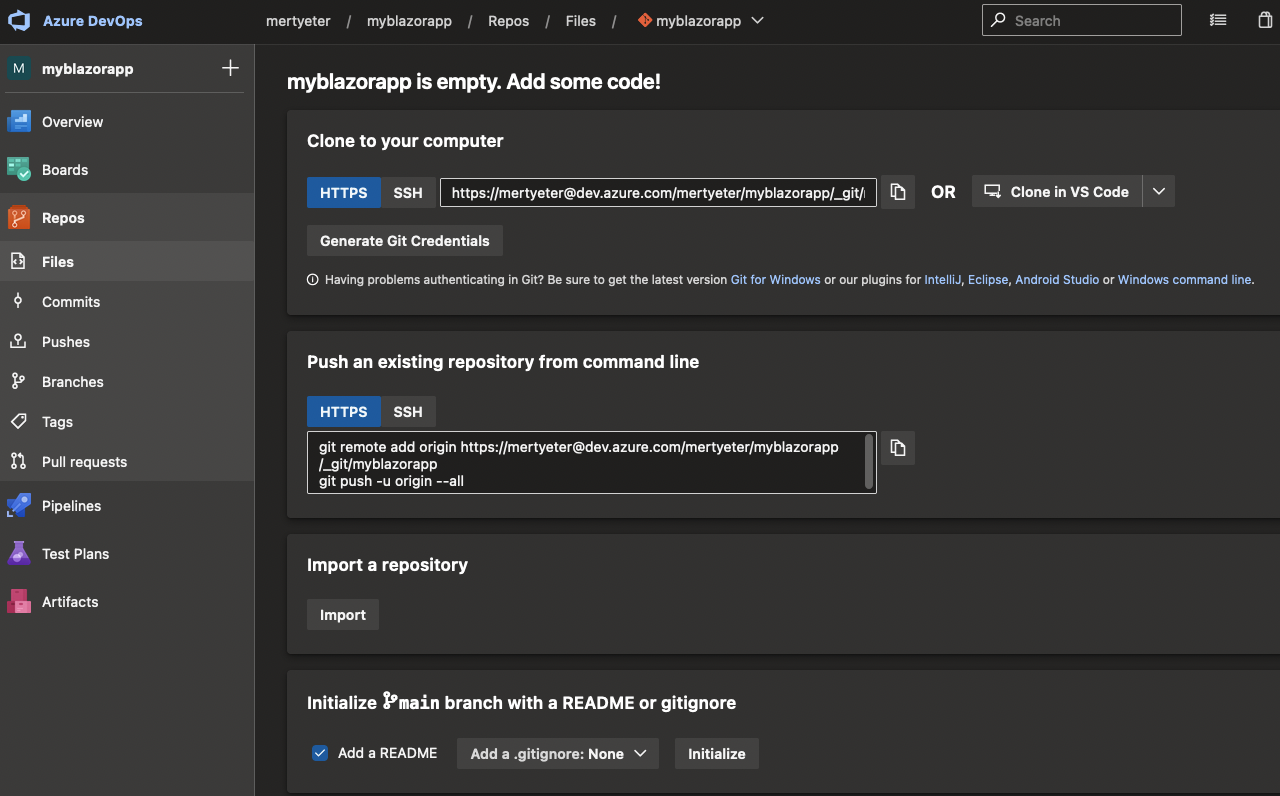Open the Pipelines section icon
1280x796 pixels.
coord(19,506)
